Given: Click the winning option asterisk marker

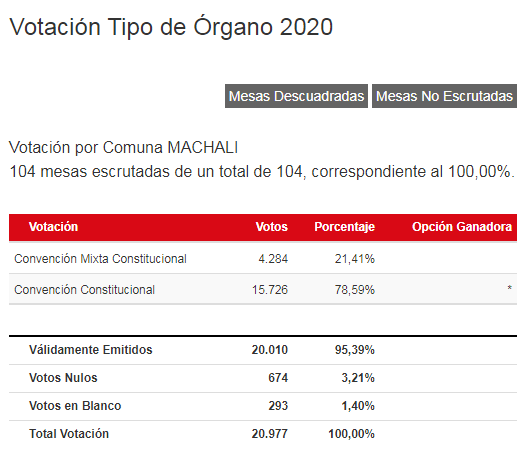Looking at the screenshot, I should 509,288.
